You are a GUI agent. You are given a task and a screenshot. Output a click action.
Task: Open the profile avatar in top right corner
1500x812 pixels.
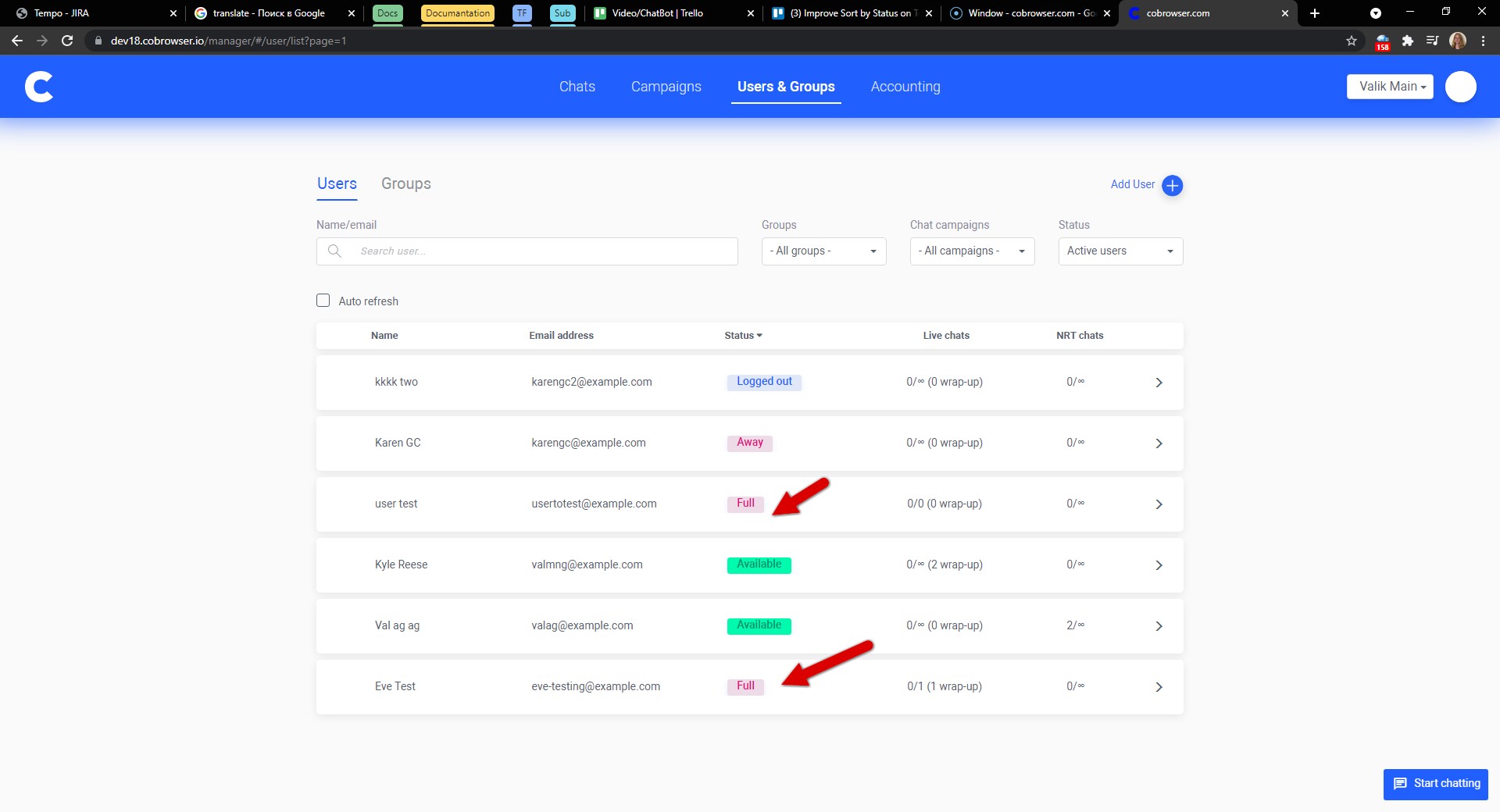point(1460,87)
